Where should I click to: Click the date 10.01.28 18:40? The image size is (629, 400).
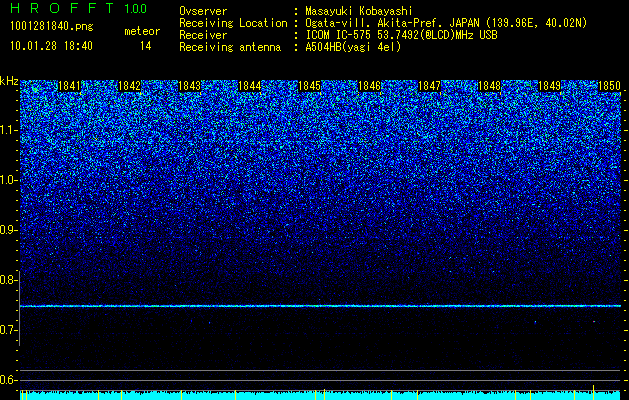coord(51,46)
